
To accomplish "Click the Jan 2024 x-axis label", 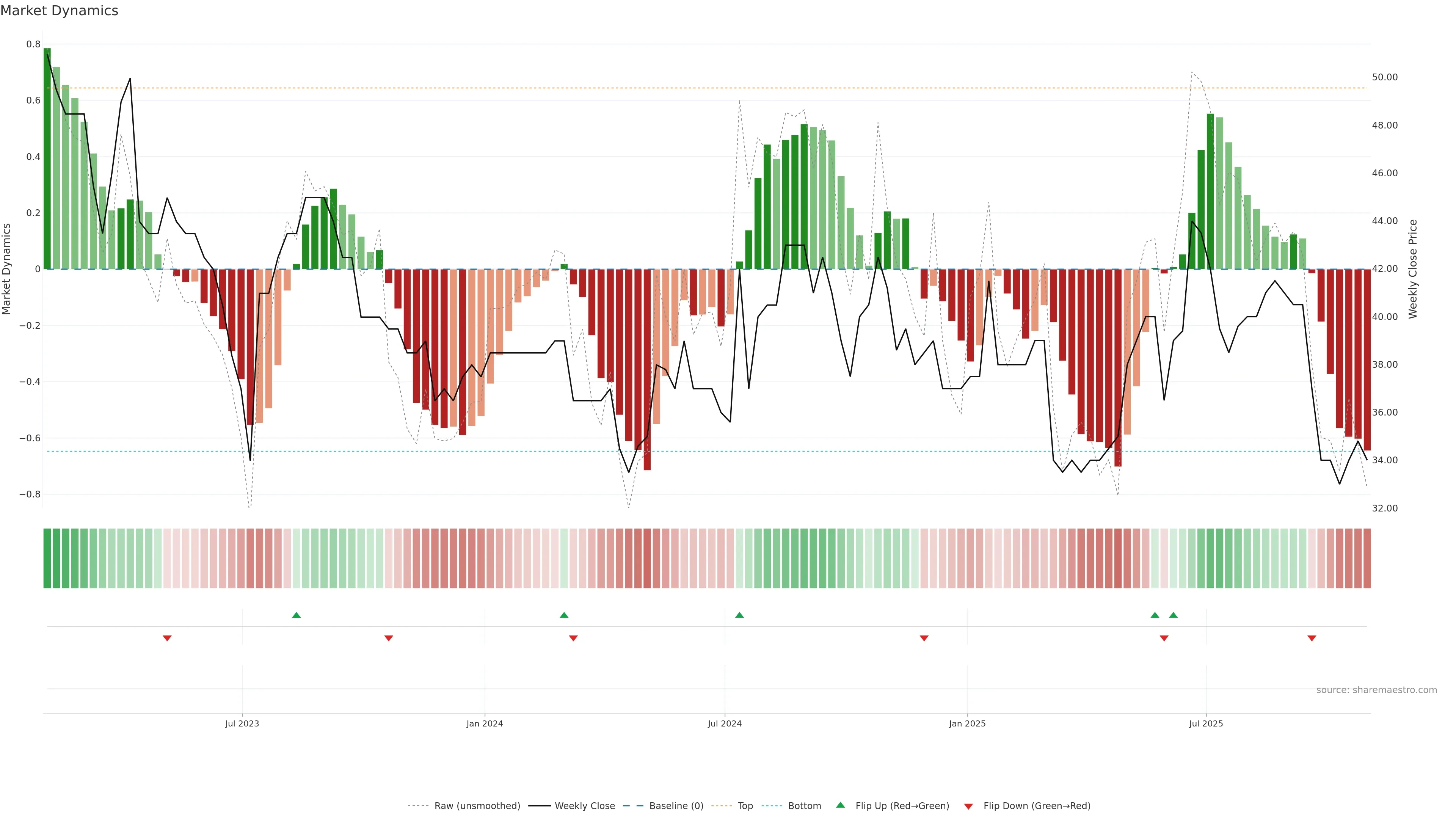I will pos(485,723).
